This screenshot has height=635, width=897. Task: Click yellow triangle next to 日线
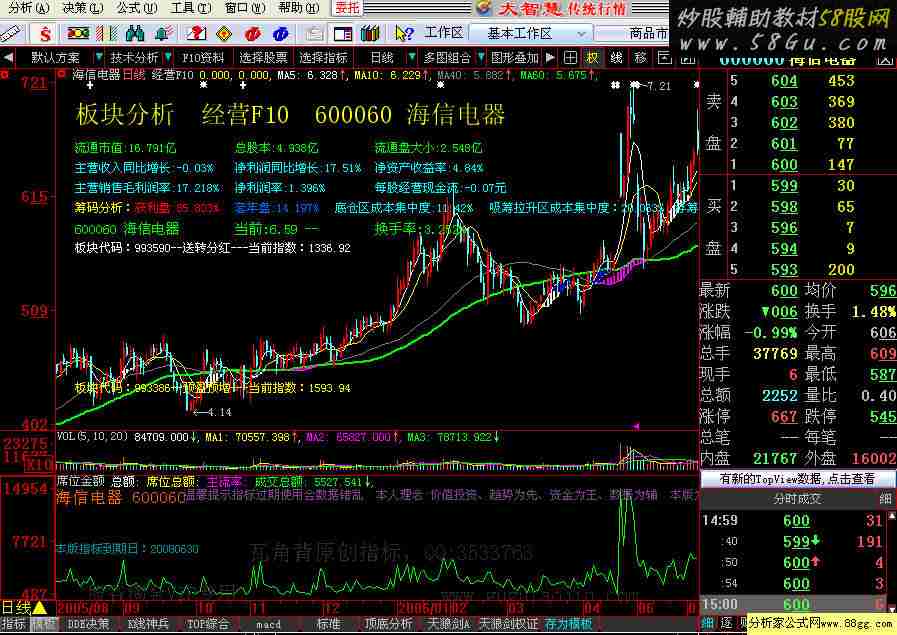(40, 608)
